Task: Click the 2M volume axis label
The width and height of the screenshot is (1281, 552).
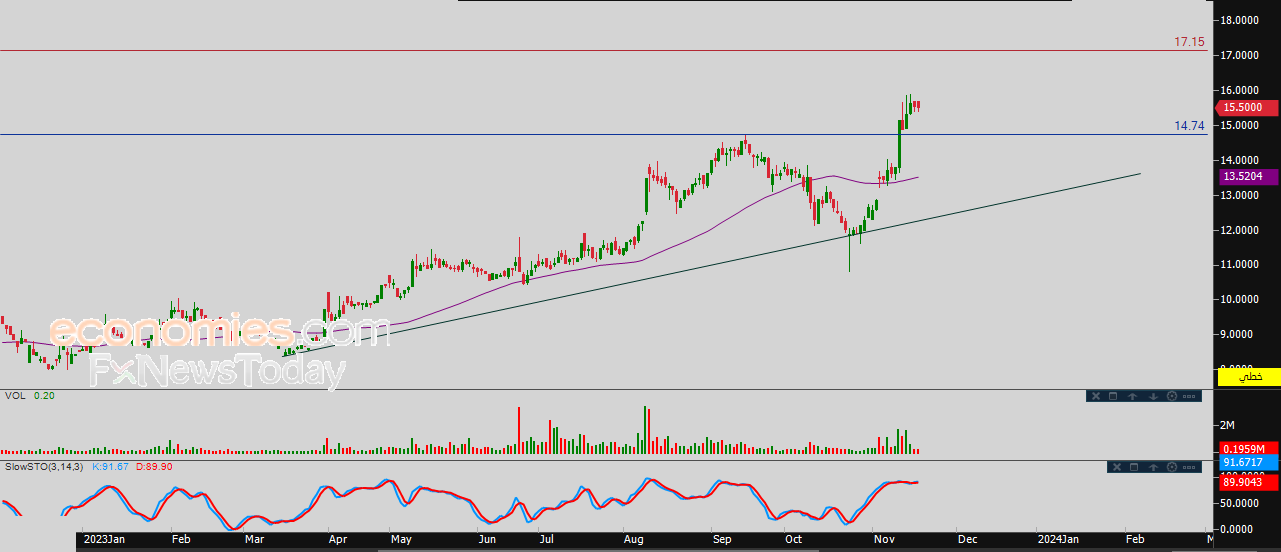Action: (x=1229, y=426)
